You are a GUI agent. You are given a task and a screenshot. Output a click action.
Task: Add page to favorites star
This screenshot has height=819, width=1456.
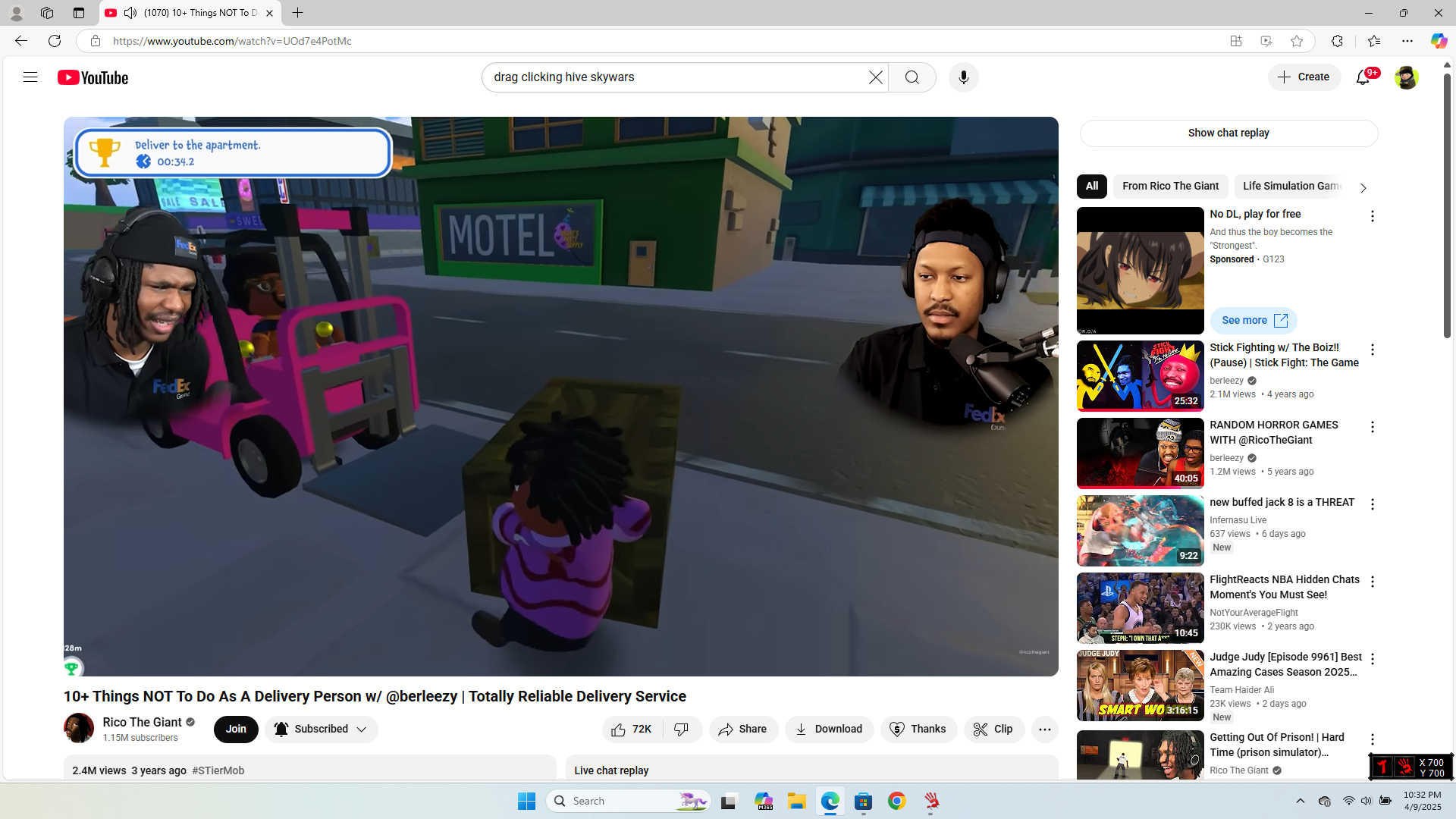click(x=1297, y=41)
